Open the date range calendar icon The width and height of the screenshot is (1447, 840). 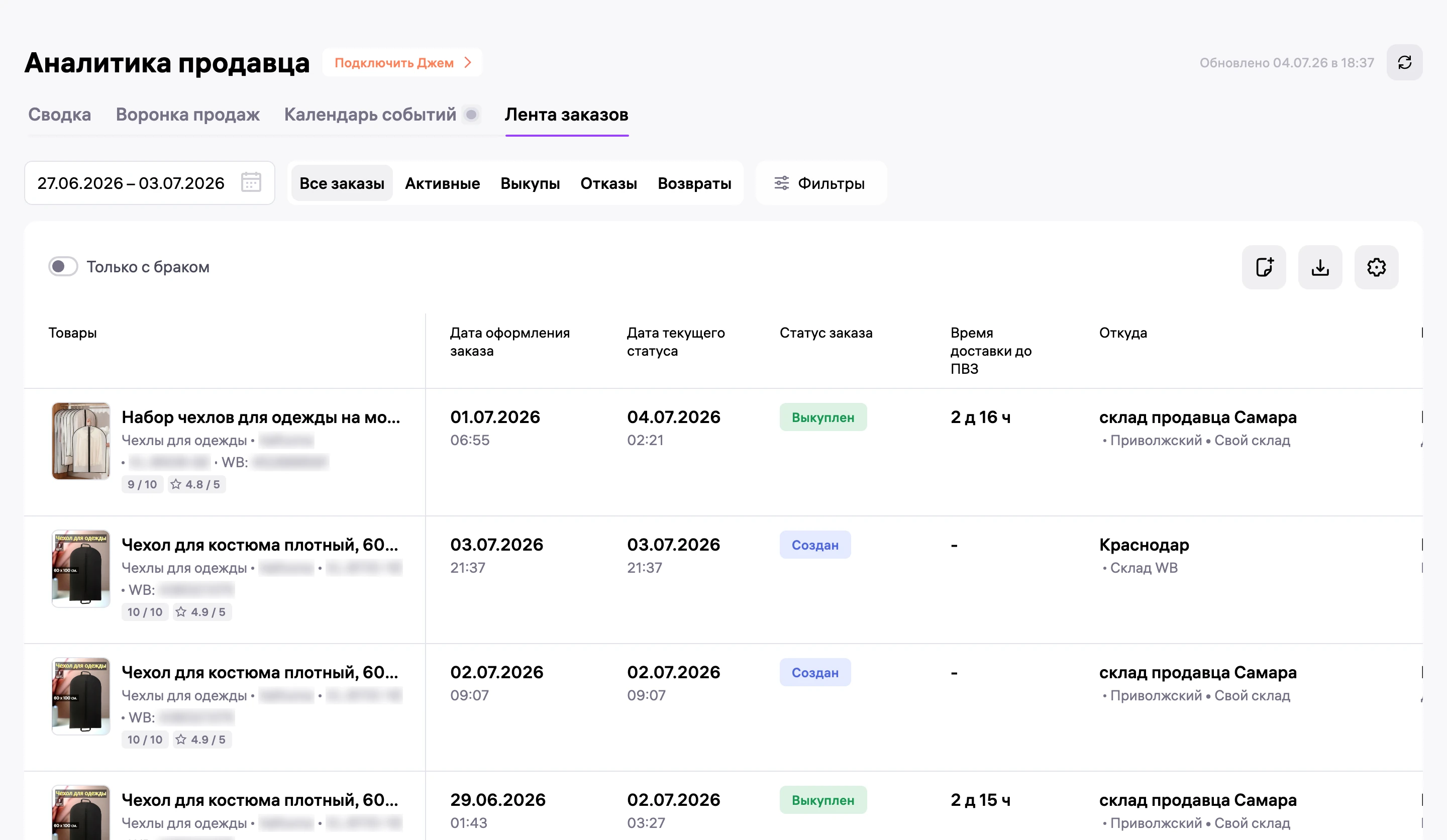point(251,182)
